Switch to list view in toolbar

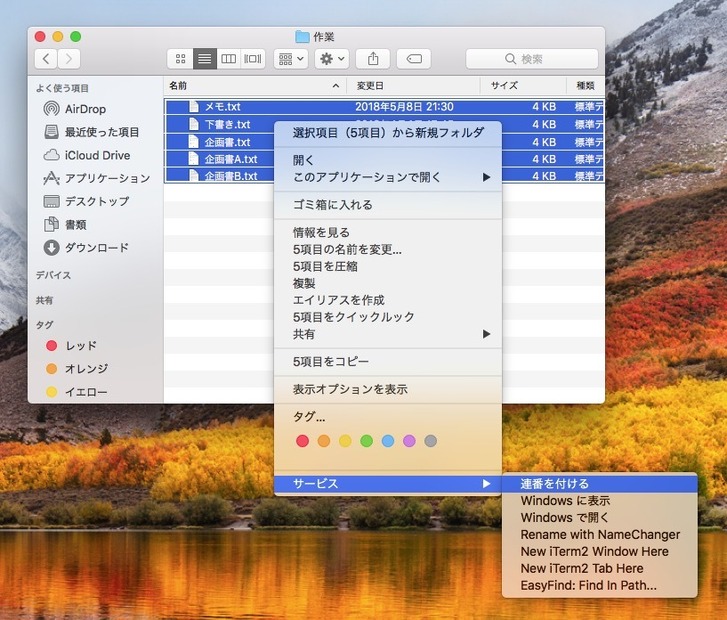[204, 59]
